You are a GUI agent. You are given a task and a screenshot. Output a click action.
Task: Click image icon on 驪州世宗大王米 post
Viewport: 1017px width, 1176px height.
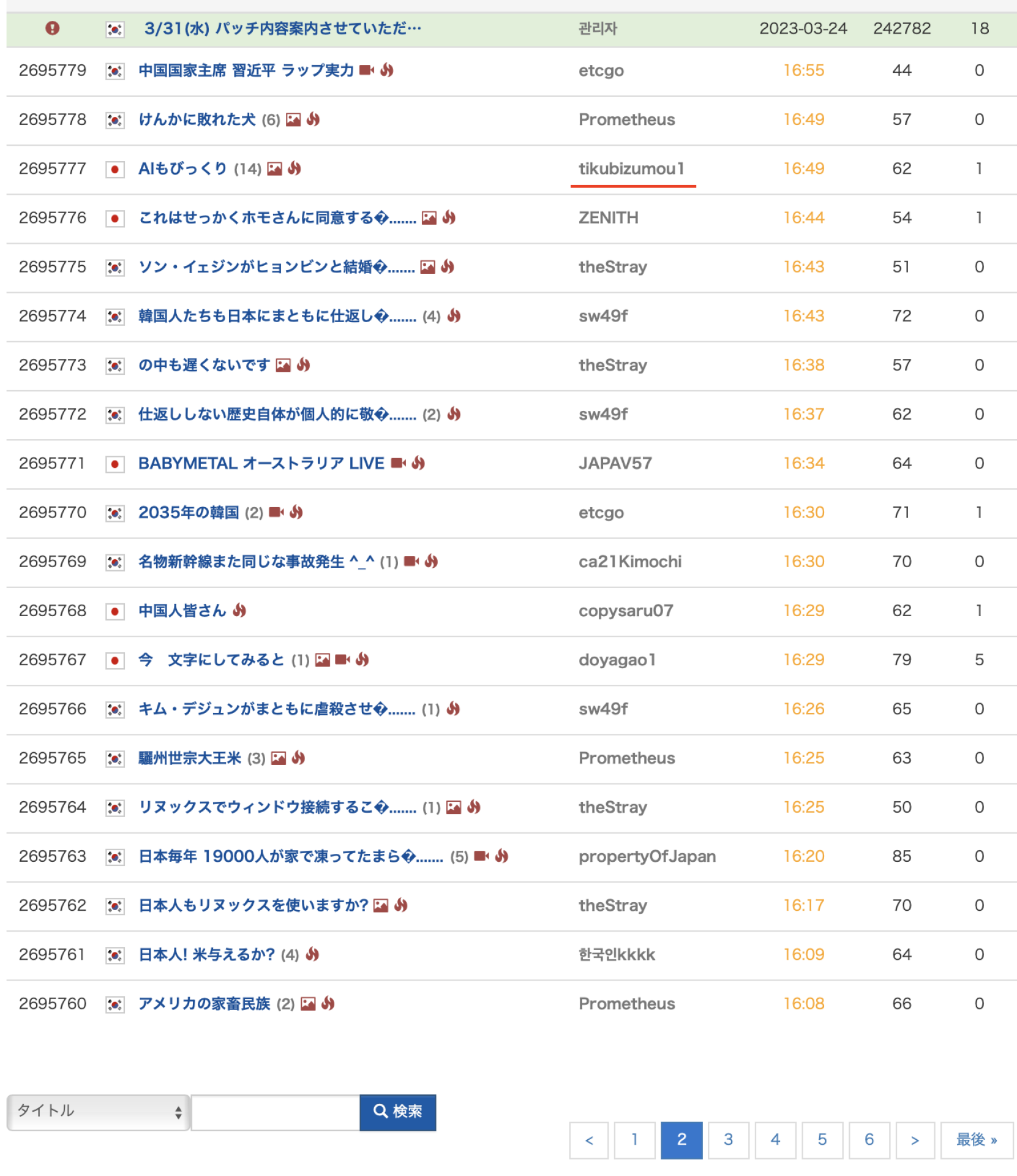(279, 758)
